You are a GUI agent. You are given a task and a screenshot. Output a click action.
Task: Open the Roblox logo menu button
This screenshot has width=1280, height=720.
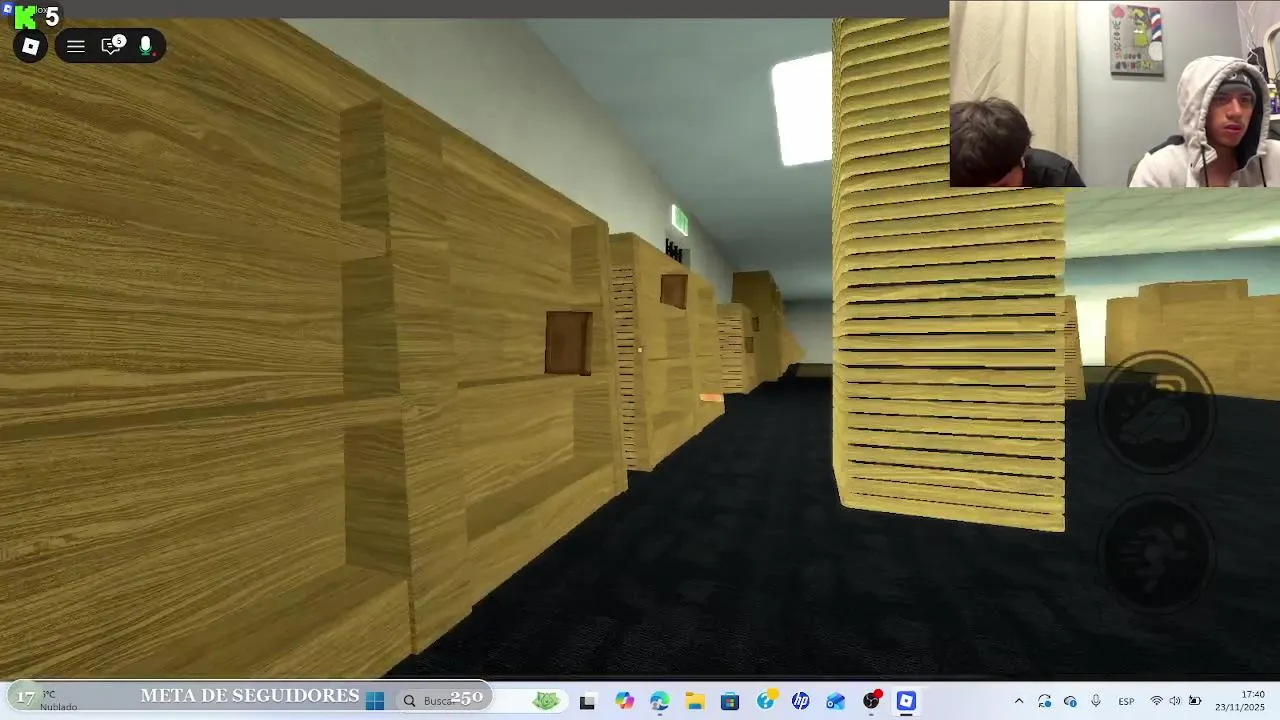tap(30, 46)
